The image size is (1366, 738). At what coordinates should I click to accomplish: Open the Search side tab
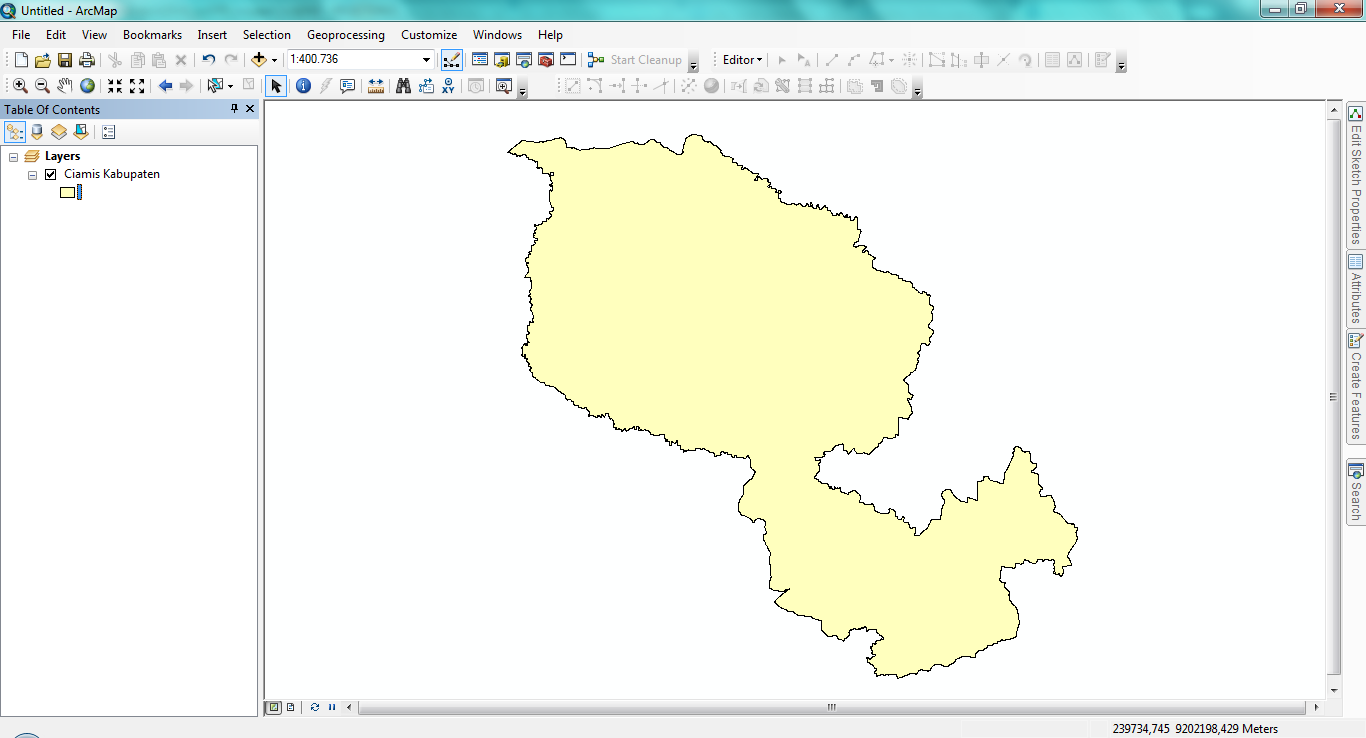1356,492
